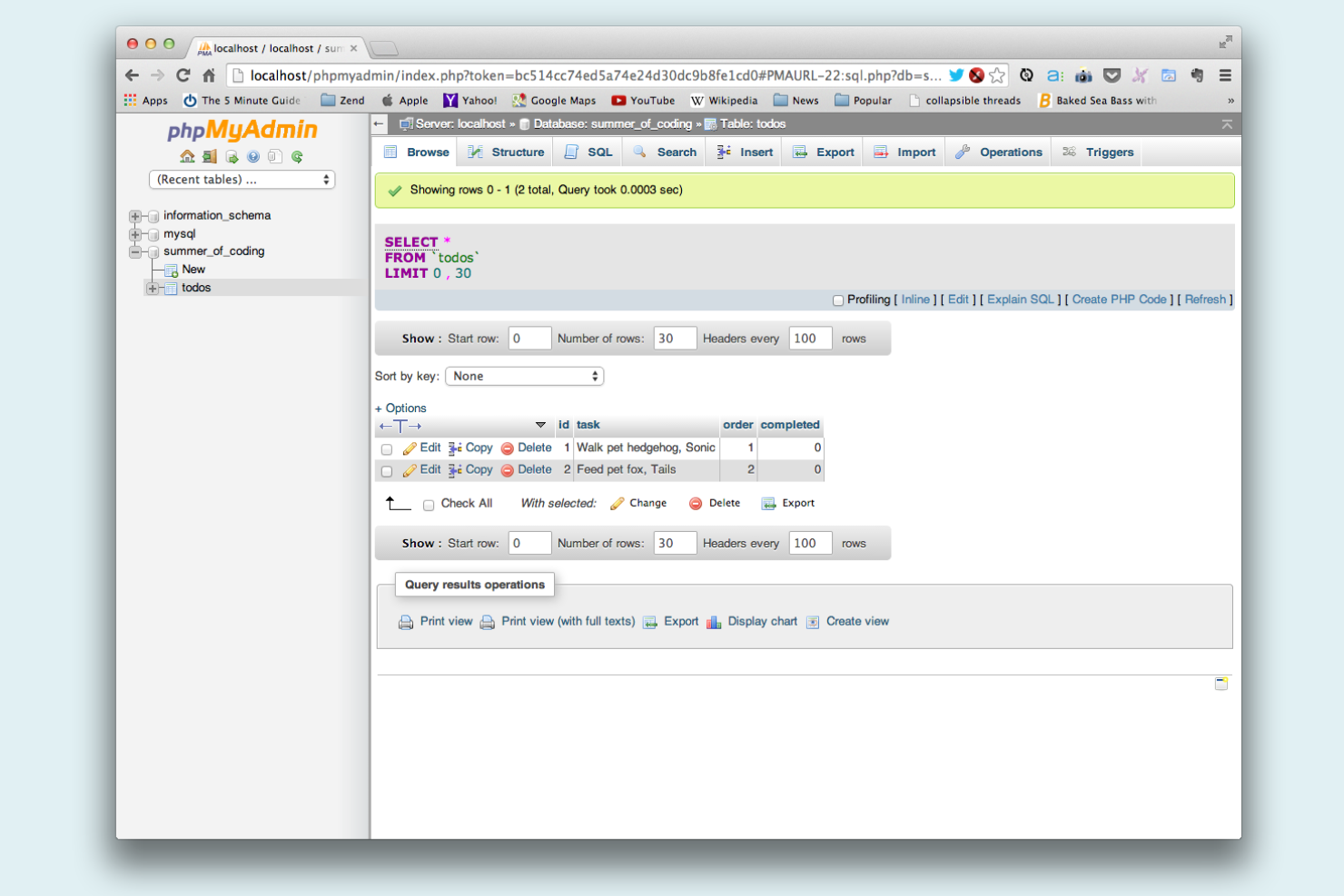Viewport: 1344px width, 896px height.
Task: Delete the 'Walk pet hedgehog, Sonic' row
Action: 535,448
